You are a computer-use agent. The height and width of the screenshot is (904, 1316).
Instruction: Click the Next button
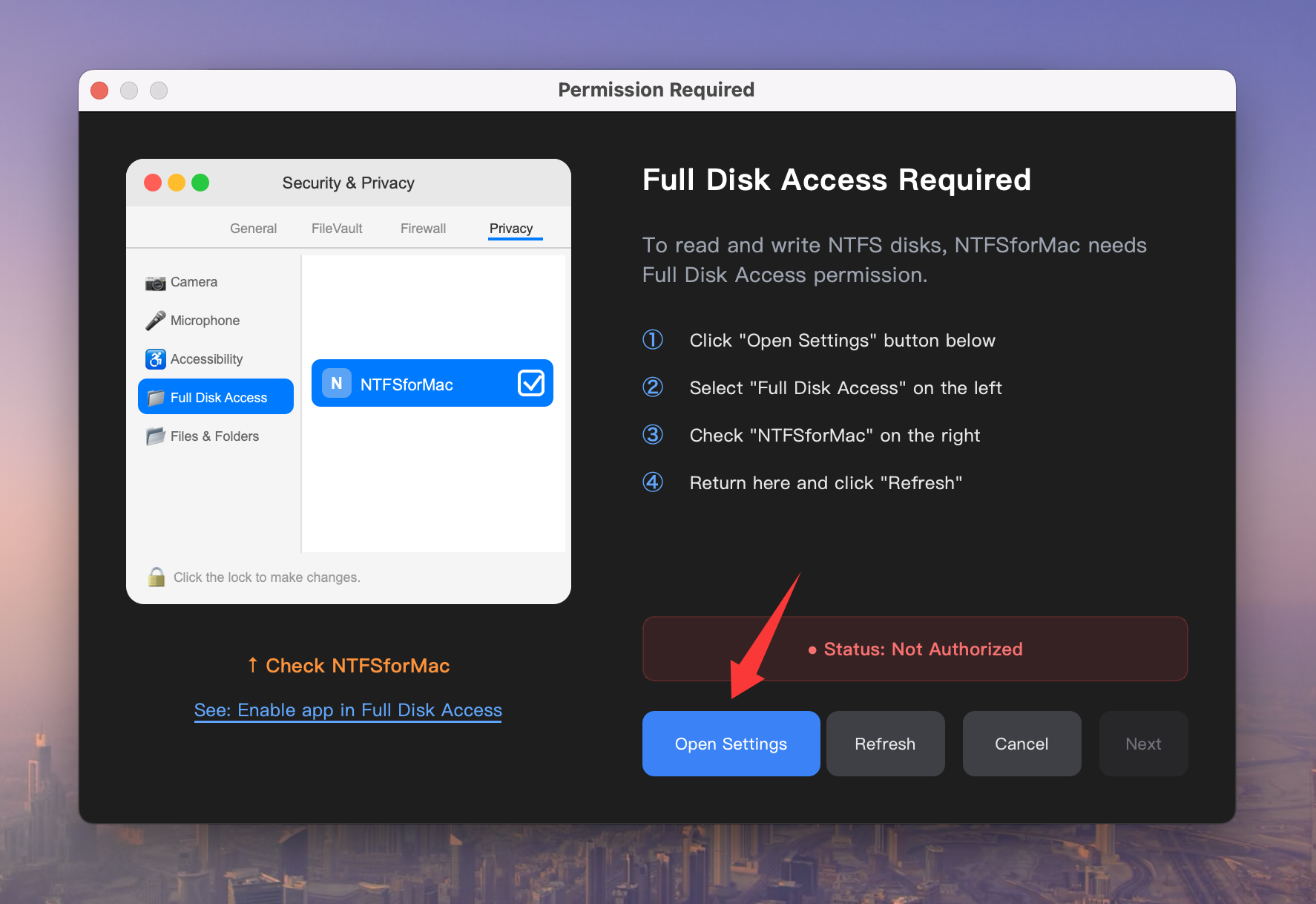[x=1142, y=743]
